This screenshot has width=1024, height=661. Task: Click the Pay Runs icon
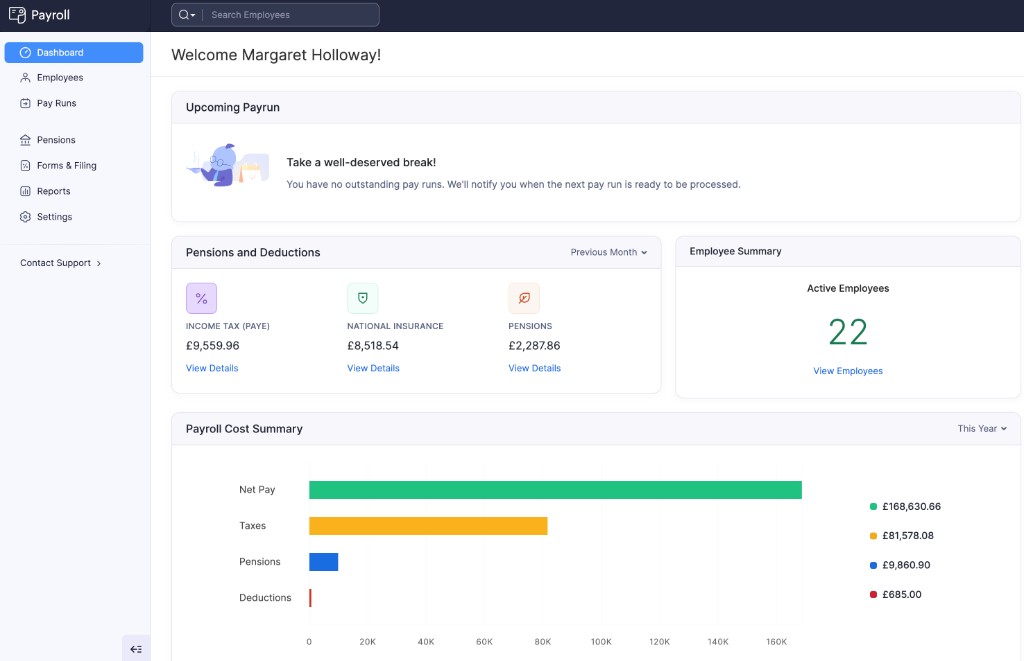pyautogui.click(x=25, y=103)
